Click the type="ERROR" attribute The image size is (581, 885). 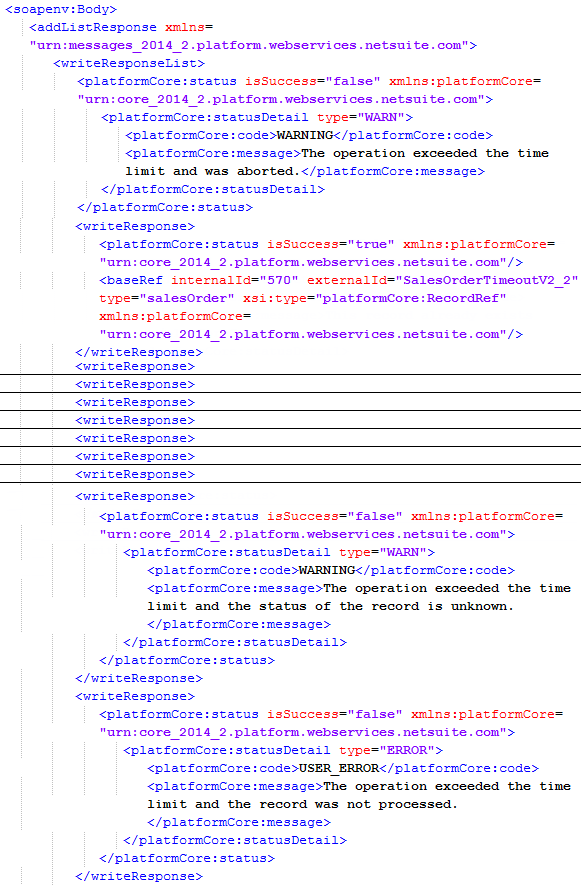pos(387,750)
